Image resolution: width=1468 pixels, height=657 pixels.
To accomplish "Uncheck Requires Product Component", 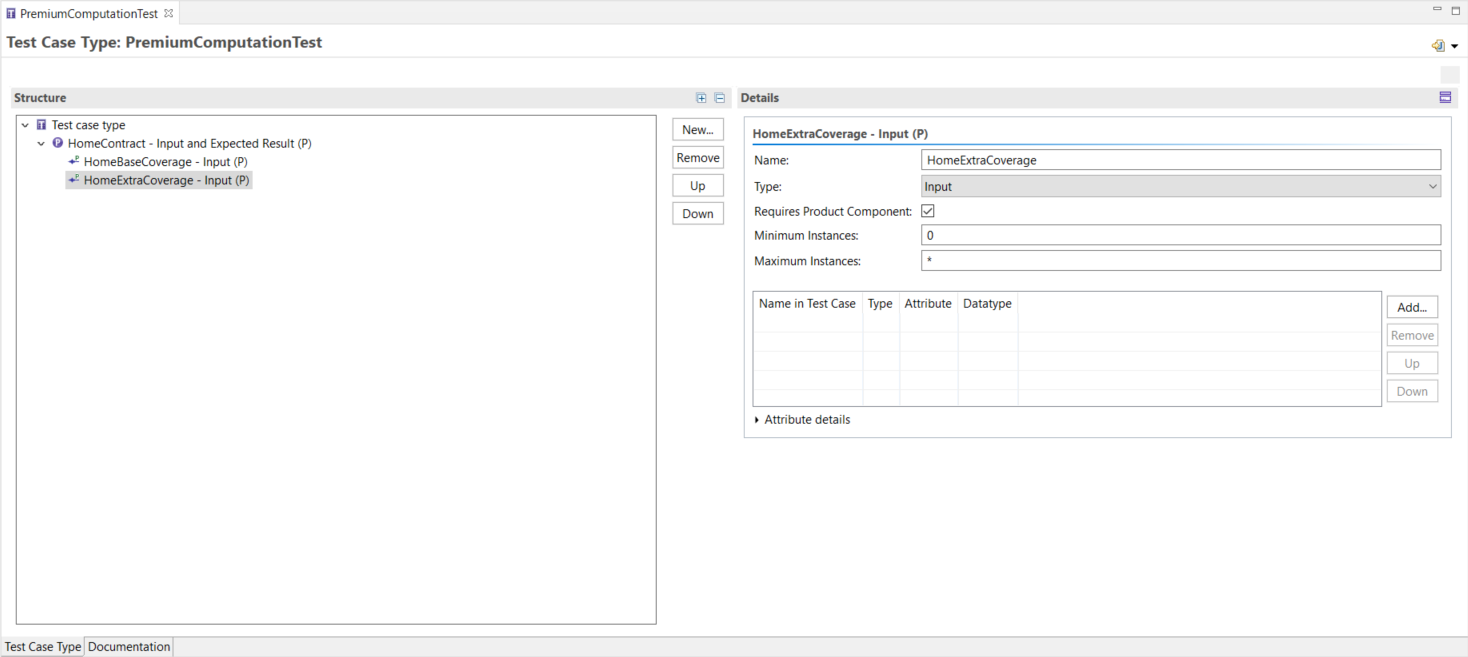I will coord(927,210).
